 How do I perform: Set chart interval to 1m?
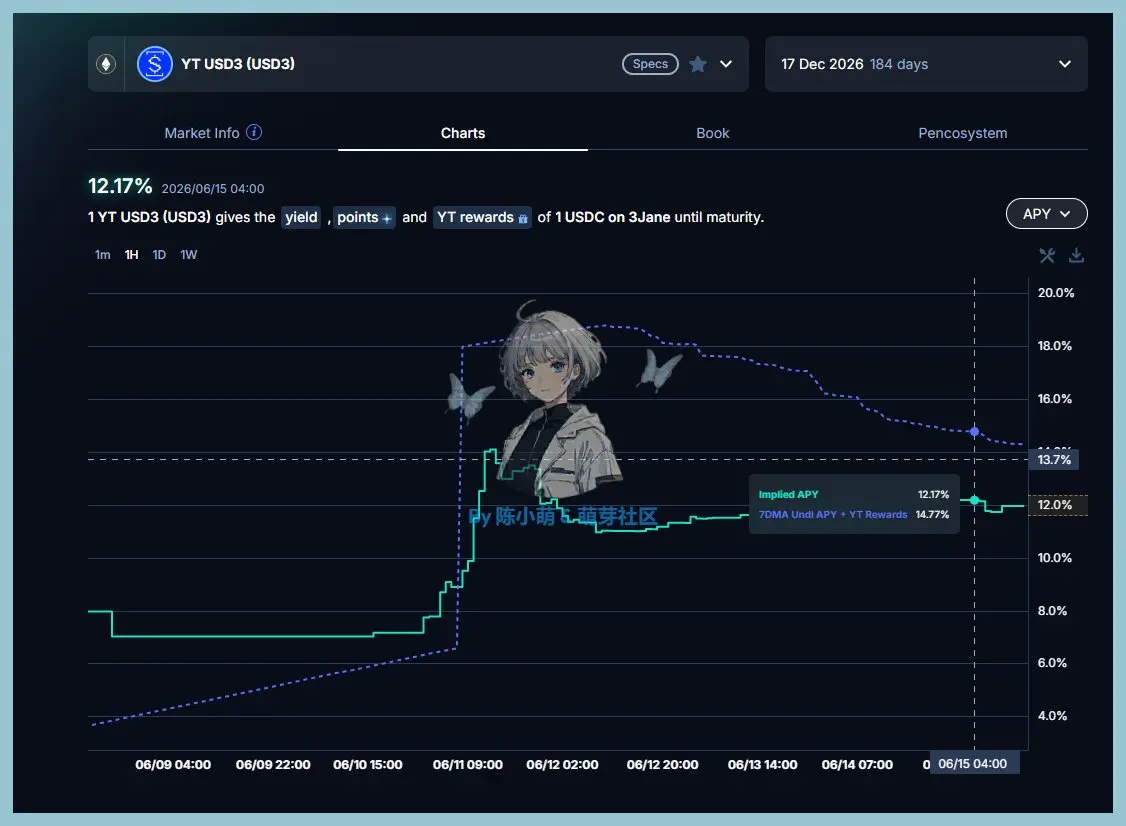click(103, 255)
